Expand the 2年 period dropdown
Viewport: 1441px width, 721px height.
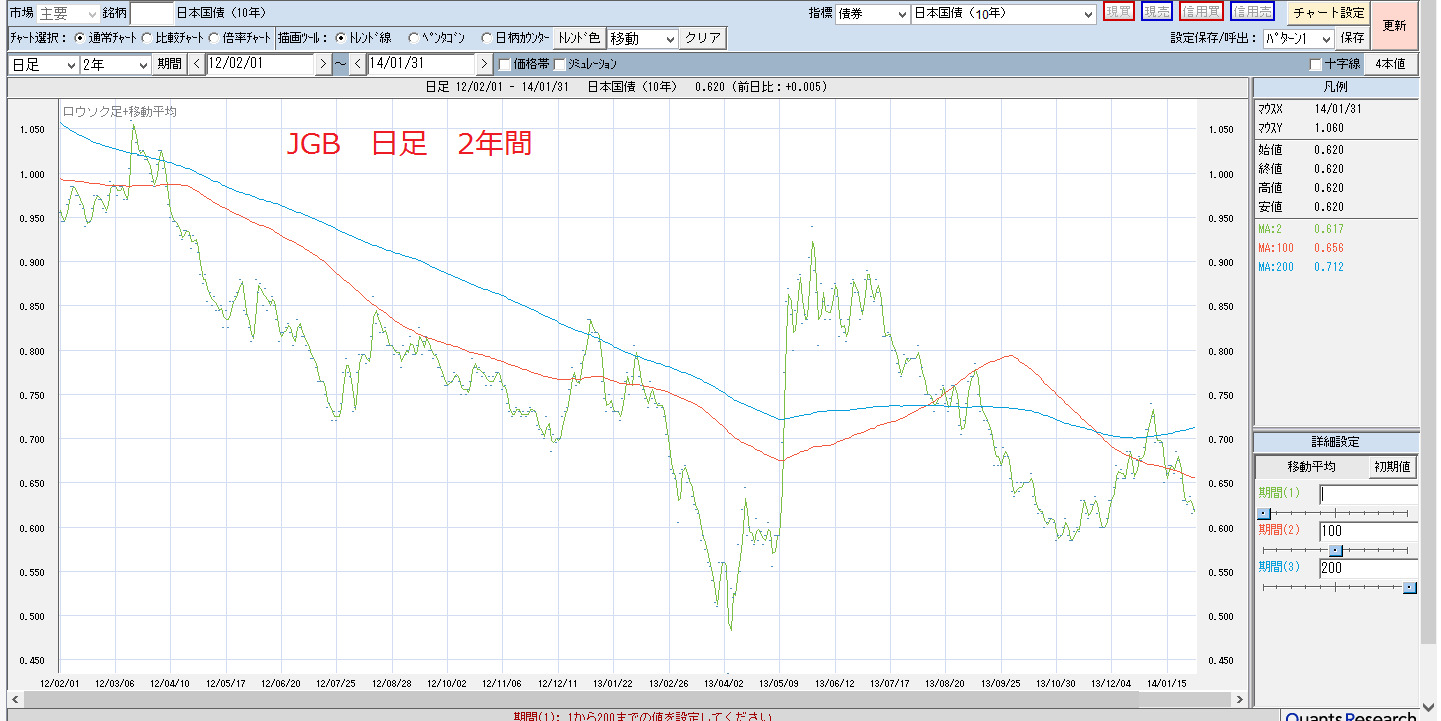tap(115, 64)
